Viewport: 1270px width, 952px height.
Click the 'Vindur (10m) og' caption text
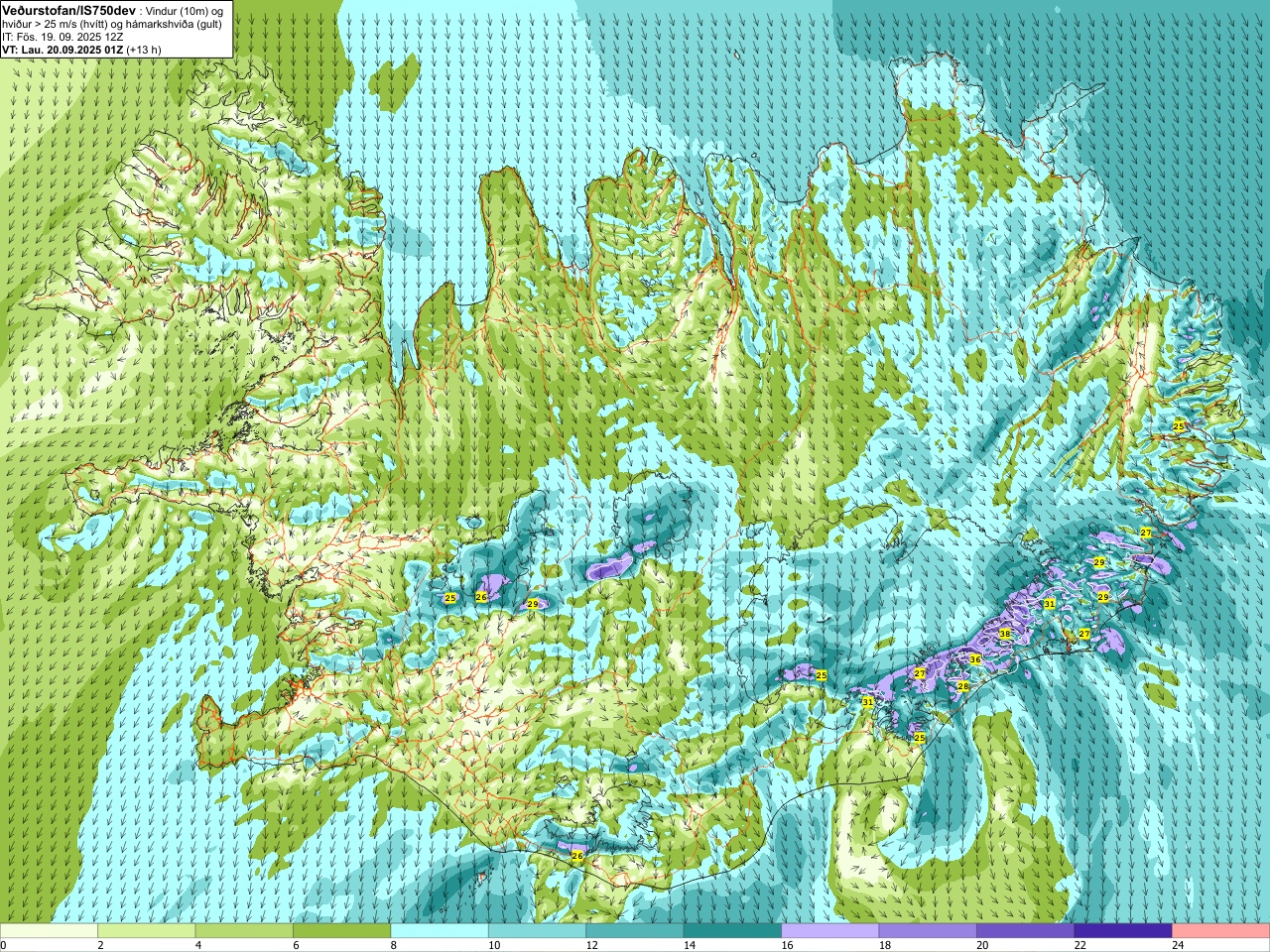185,10
